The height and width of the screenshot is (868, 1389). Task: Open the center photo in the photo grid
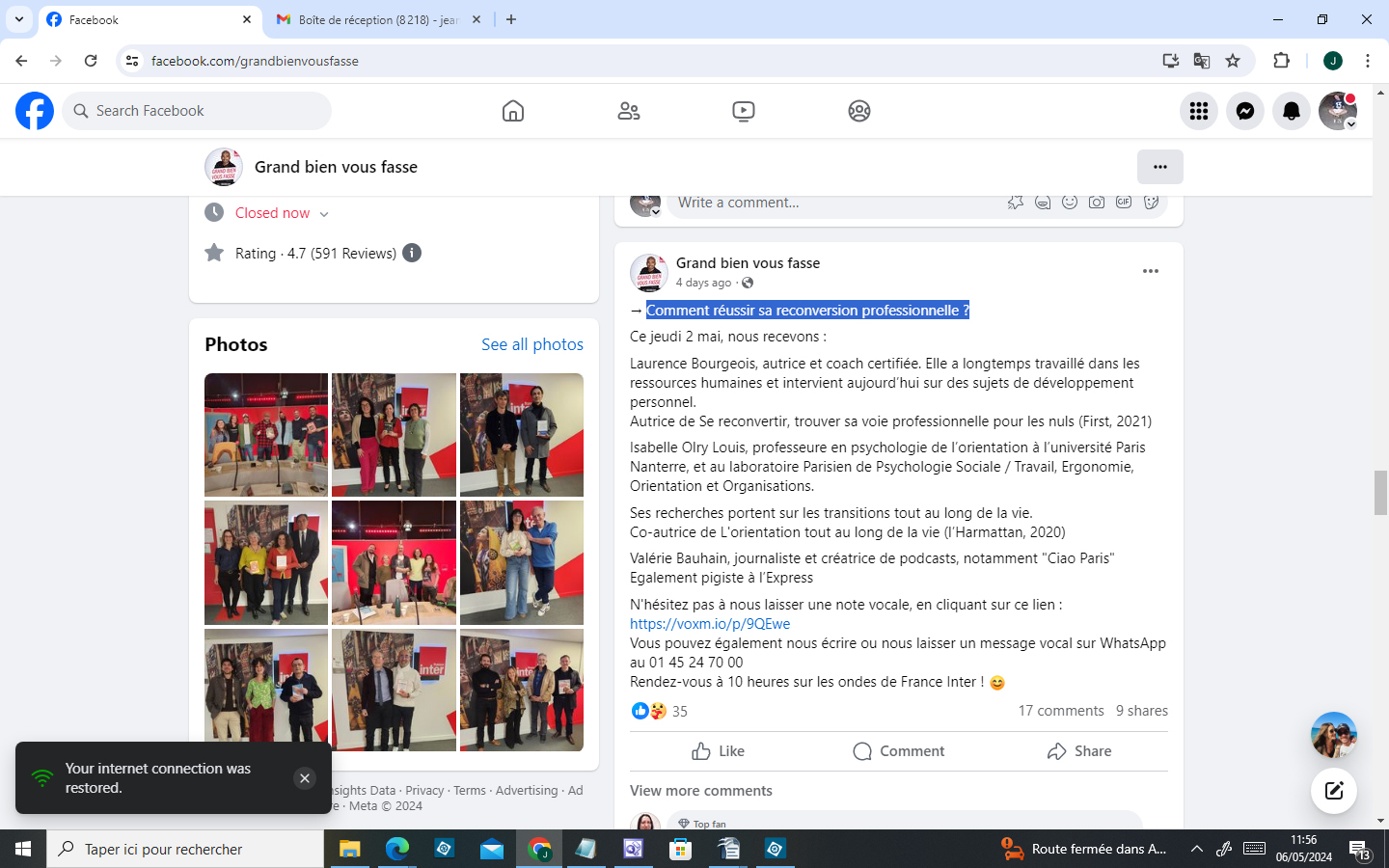[394, 562]
